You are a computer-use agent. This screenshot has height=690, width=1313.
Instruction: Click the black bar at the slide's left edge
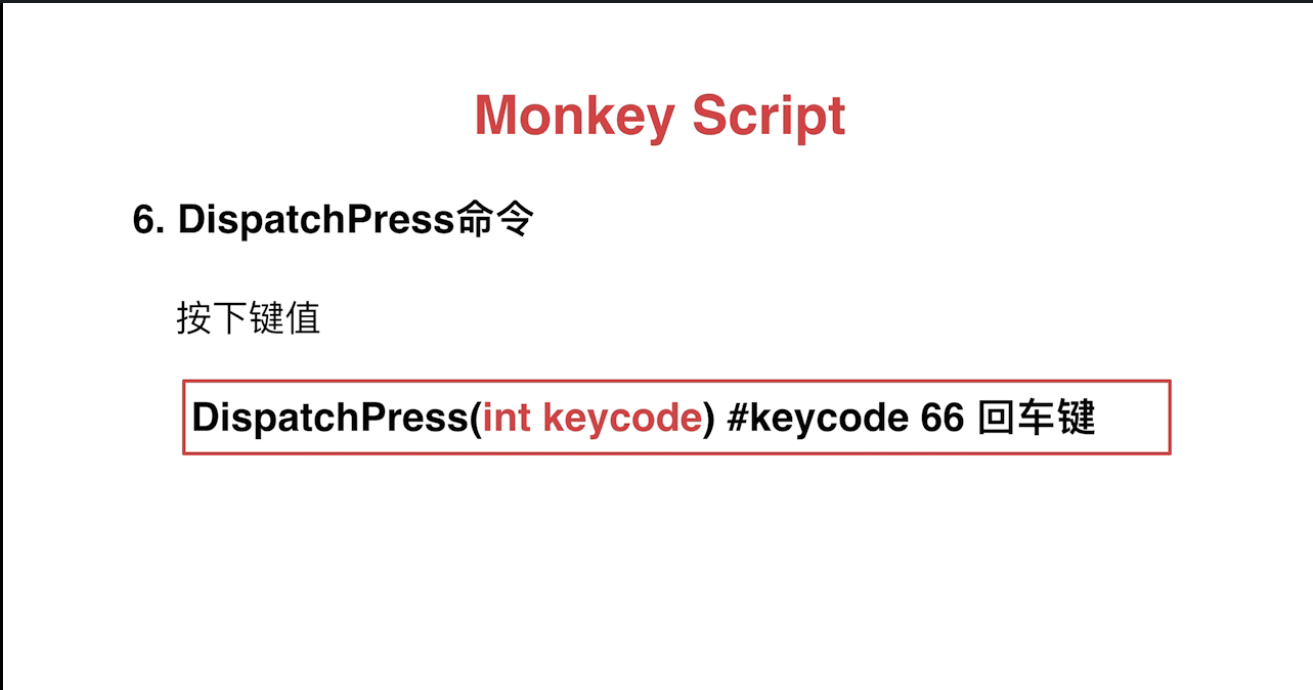click(1, 345)
